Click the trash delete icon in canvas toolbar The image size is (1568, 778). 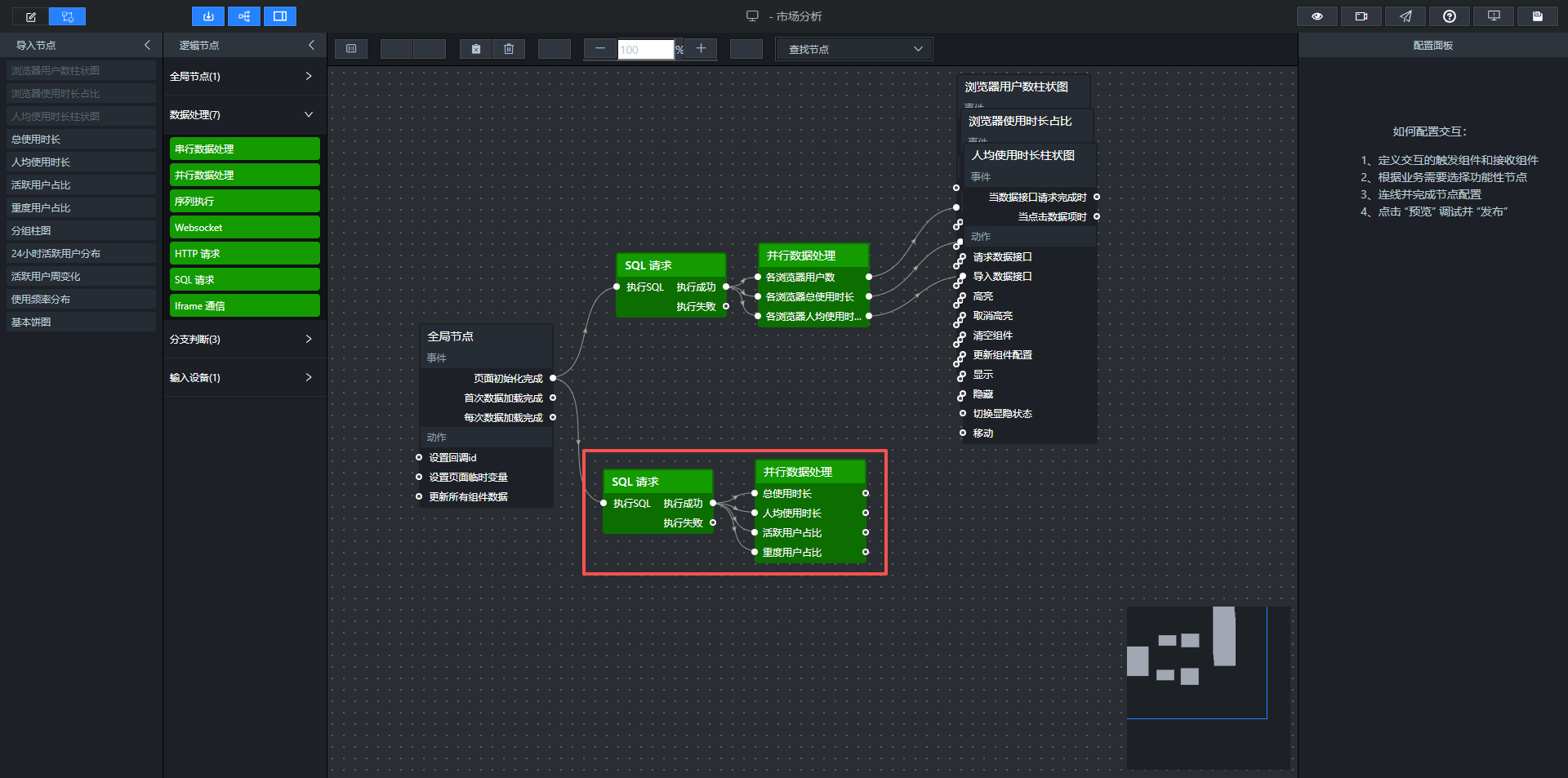pos(509,49)
